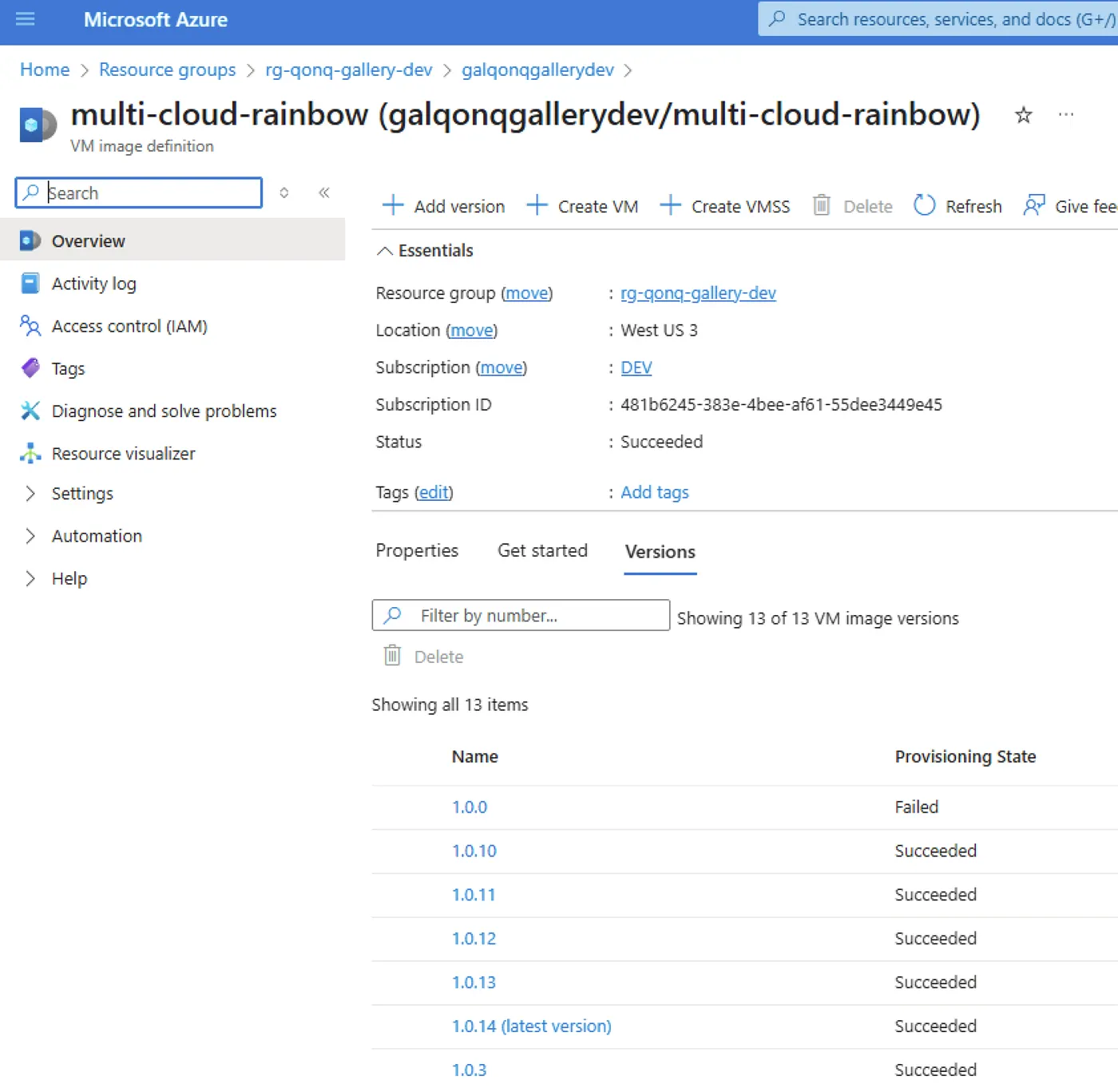Click the Access control (IAM) people icon
Image resolution: width=1118 pixels, height=1092 pixels.
point(30,326)
